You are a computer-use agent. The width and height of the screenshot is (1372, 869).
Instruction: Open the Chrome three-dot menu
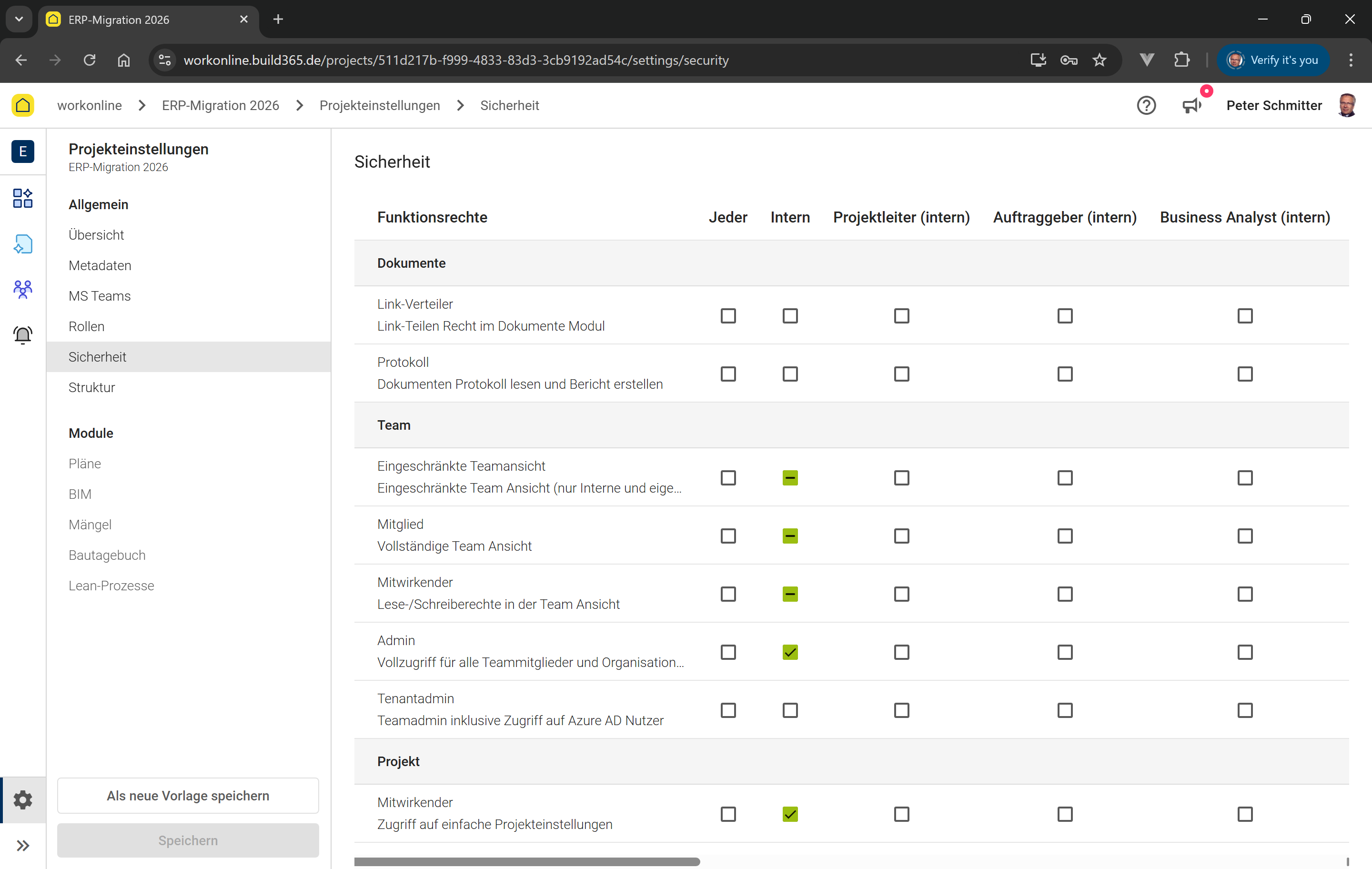click(x=1351, y=60)
